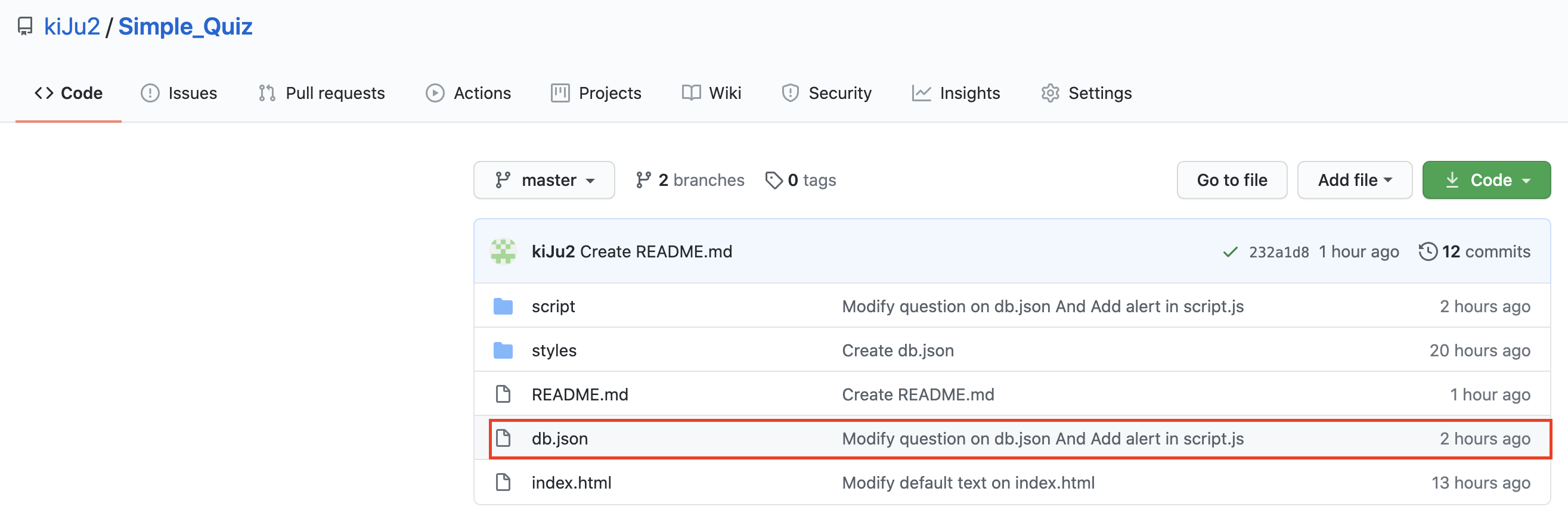Click '13 hours ago' timestamp in index.html row
Viewport: 1568px width, 516px height.
(x=1480, y=483)
